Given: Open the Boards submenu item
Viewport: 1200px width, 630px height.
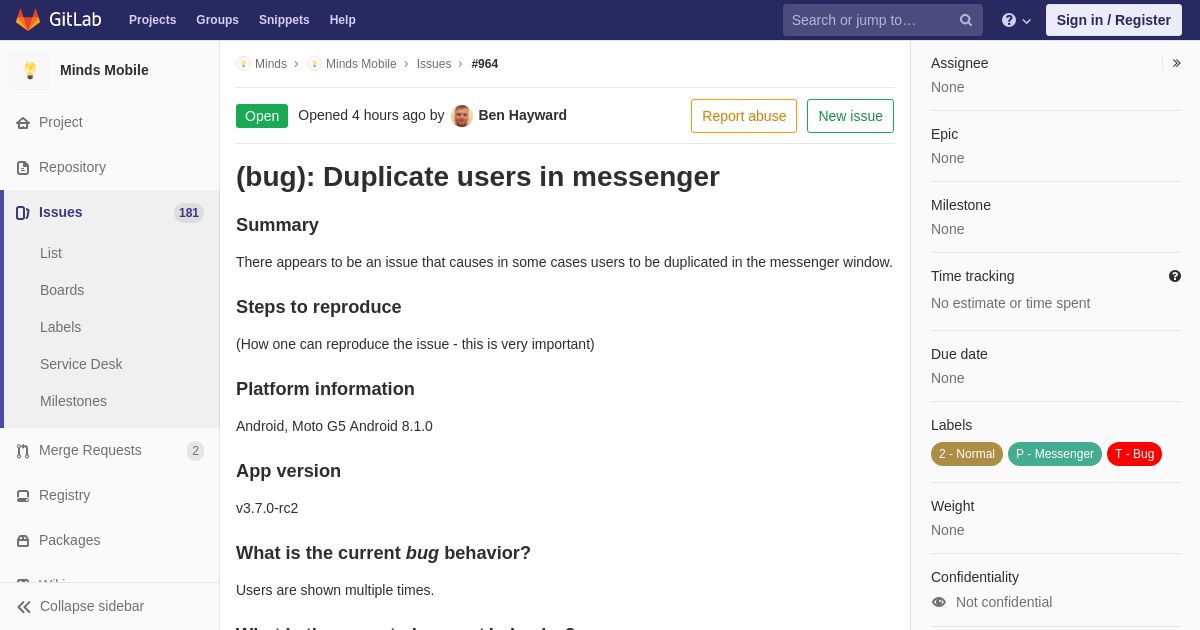Looking at the screenshot, I should click(62, 290).
